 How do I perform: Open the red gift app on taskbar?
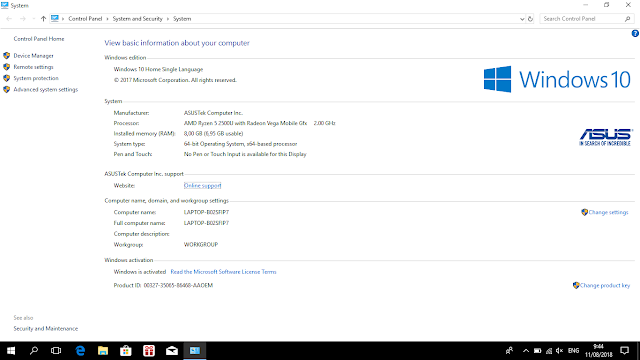point(149,351)
